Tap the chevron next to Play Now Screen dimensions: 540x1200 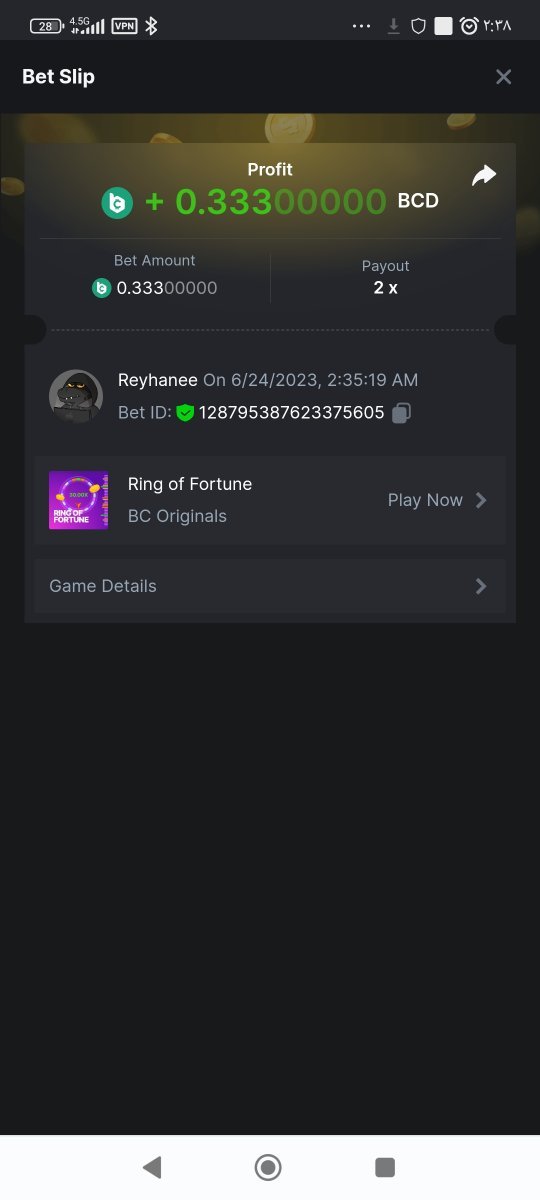tap(481, 500)
